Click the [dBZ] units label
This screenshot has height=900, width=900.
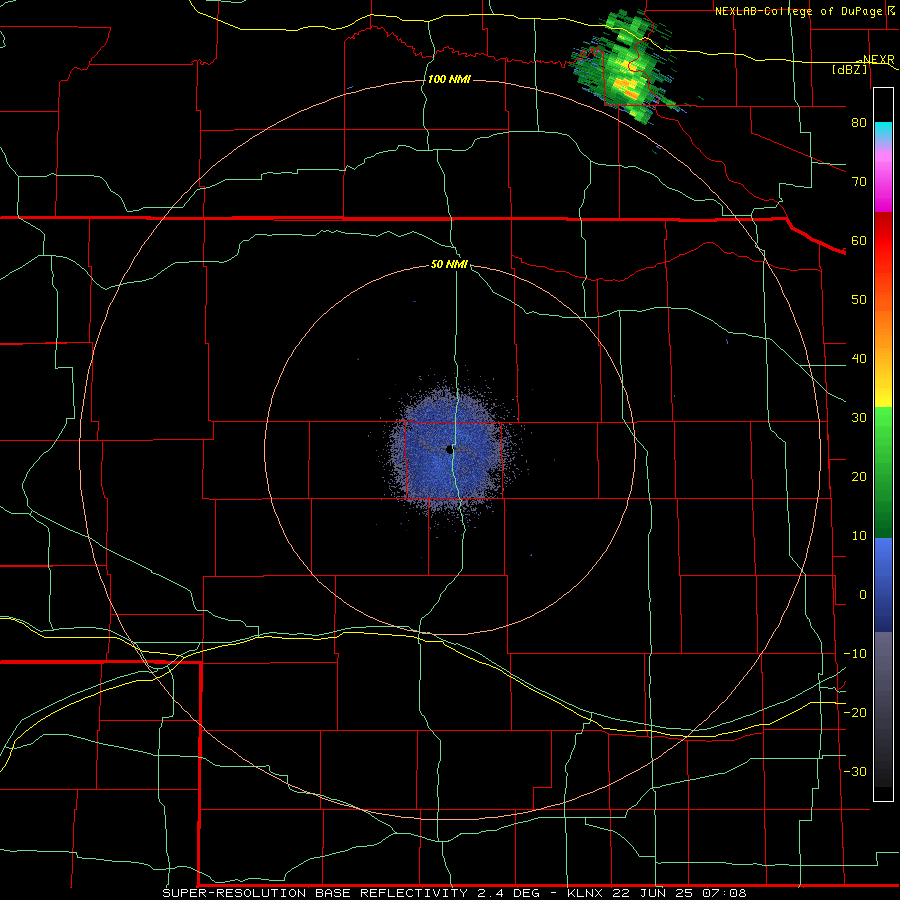[849, 70]
